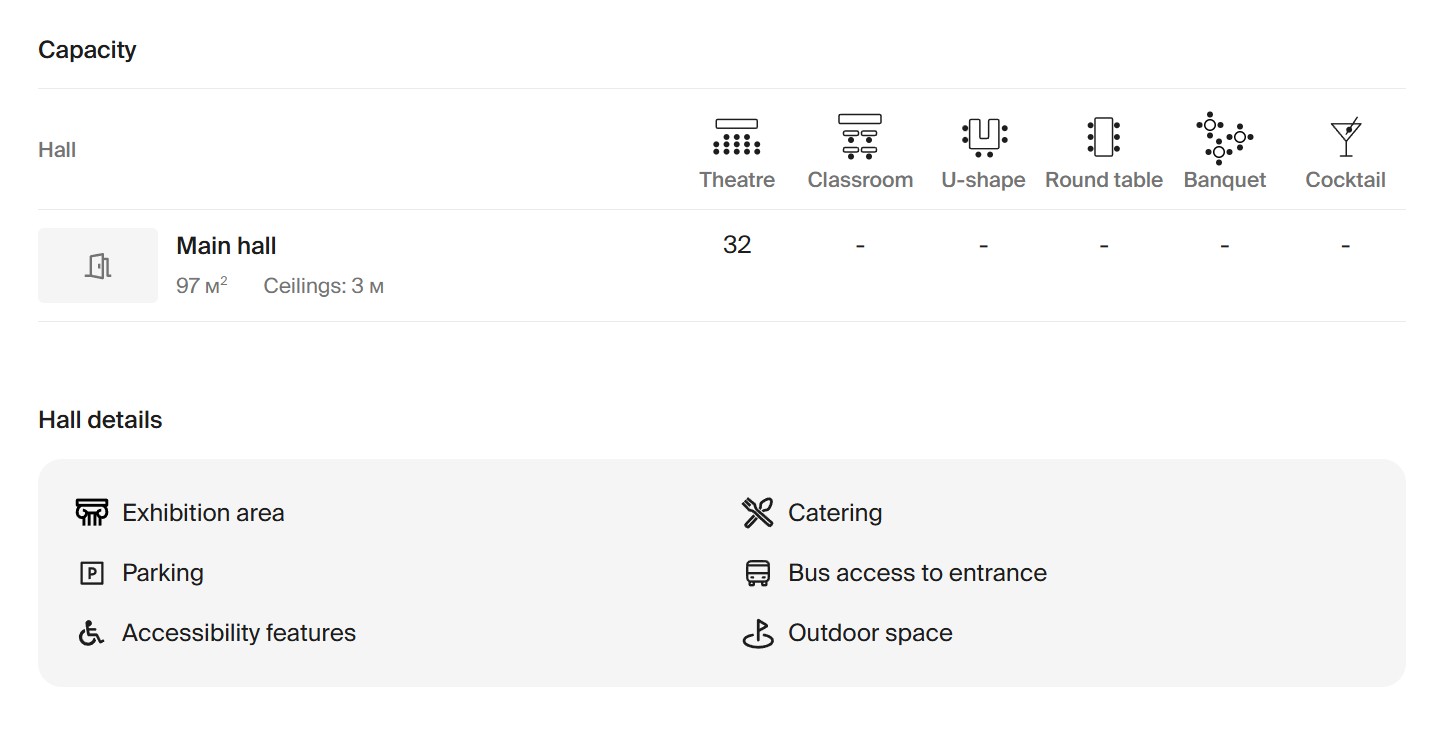Click the Theatre seating layout icon
The width and height of the screenshot is (1447, 747).
pos(736,137)
